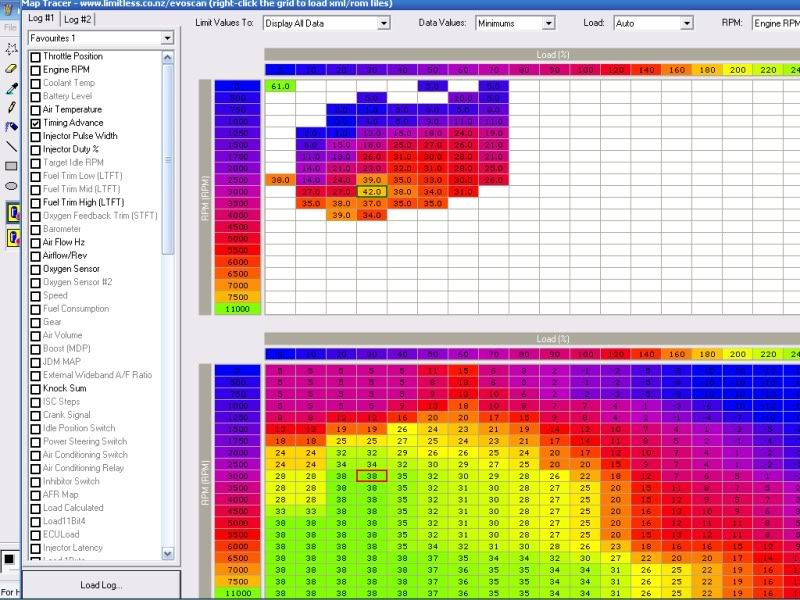Pick the Eyedropper color picker tool
800x600 pixels.
point(11,88)
